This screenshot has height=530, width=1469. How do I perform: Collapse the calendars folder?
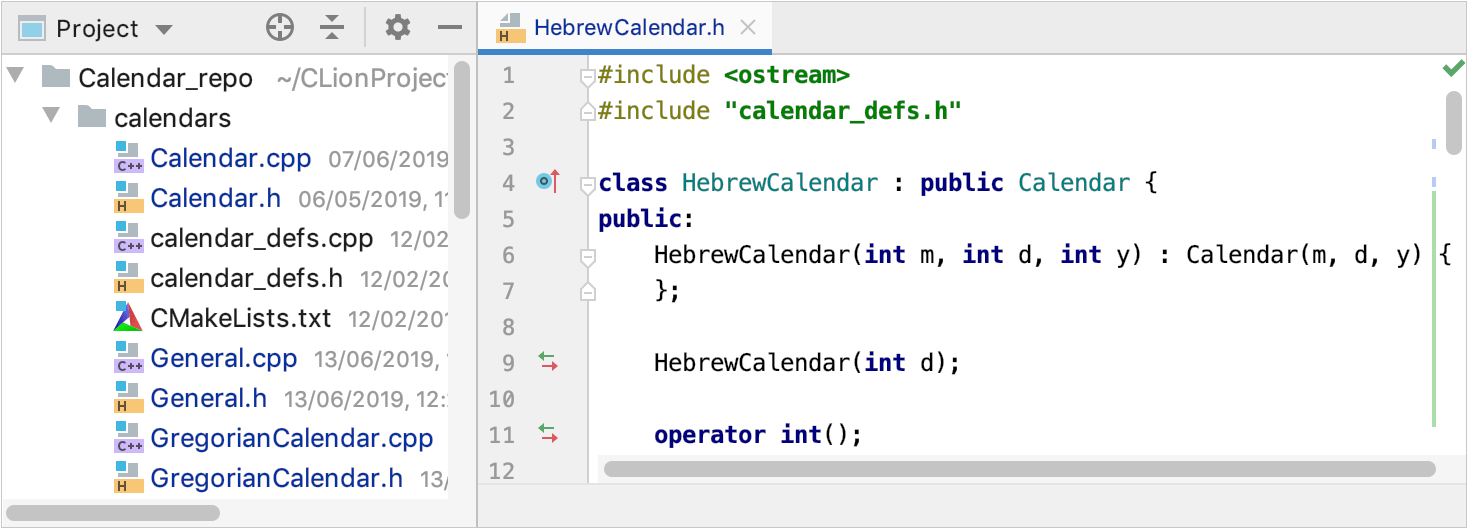52,116
